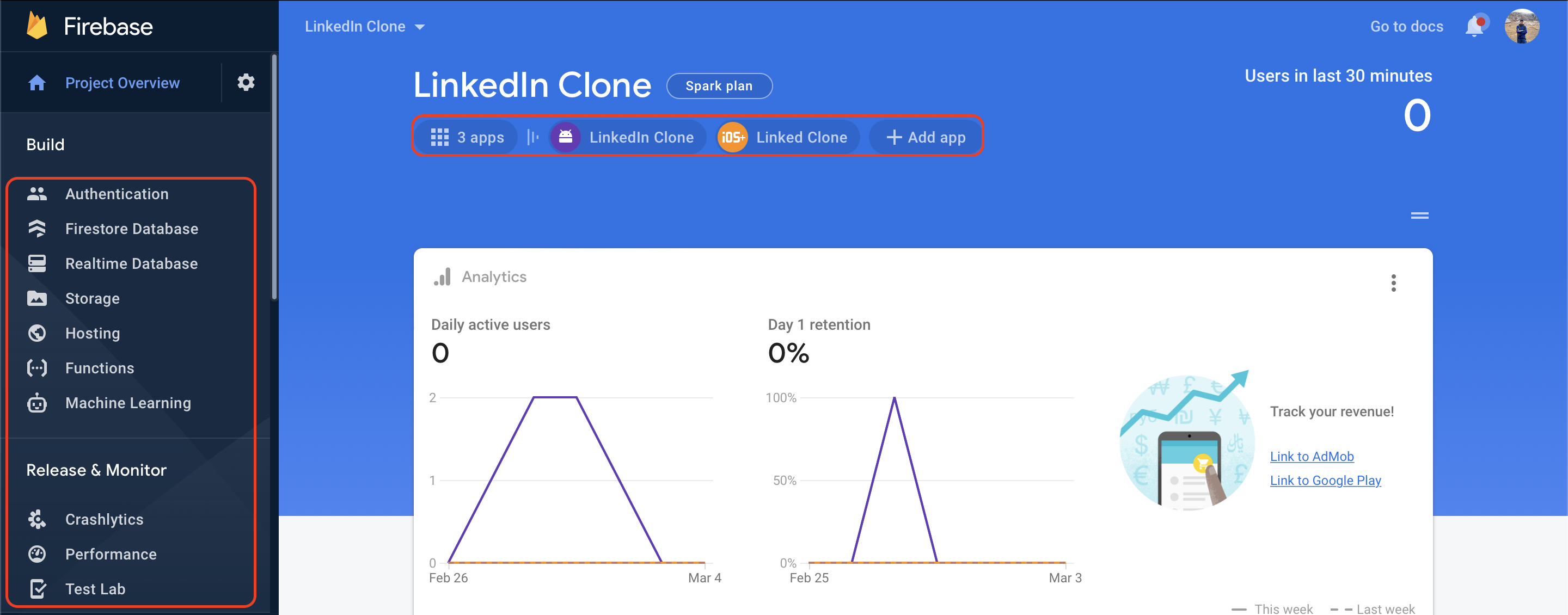This screenshot has width=1568, height=615.
Task: Open project settings gear icon
Action: tap(246, 82)
